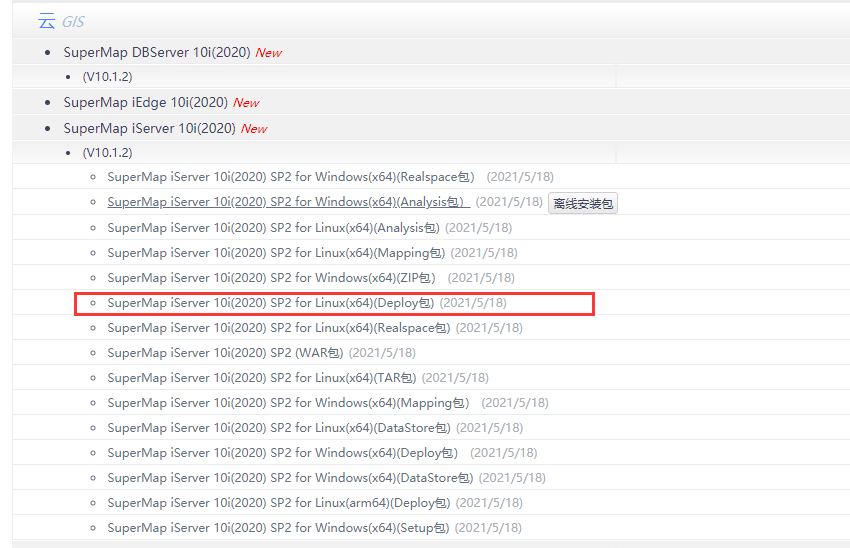Download iServer SP2 Windows(x64) DataStore package

pos(290,478)
